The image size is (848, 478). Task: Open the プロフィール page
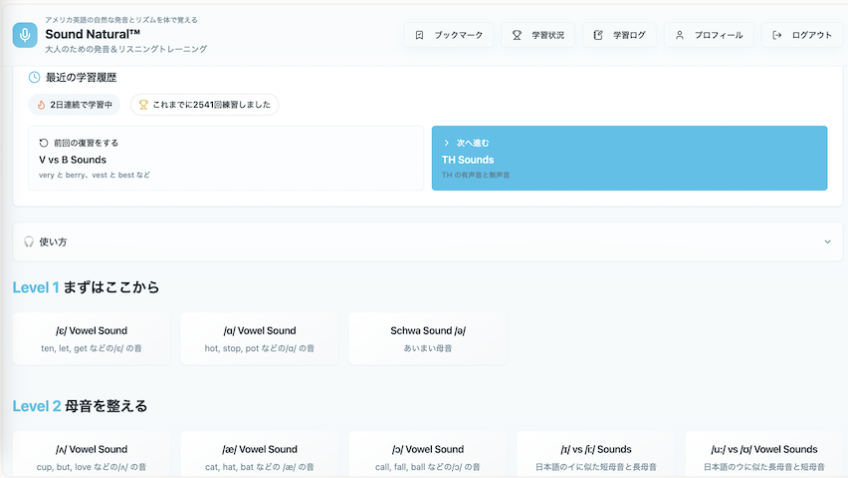click(x=709, y=35)
